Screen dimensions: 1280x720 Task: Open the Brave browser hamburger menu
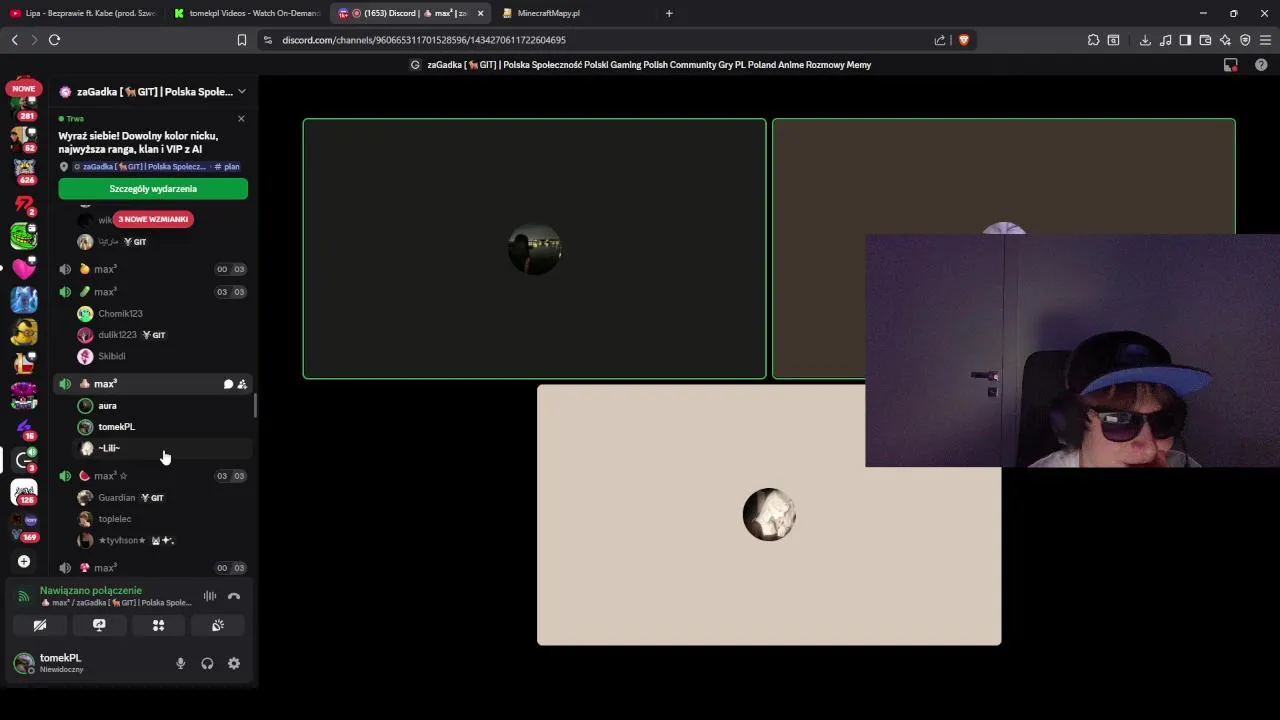pos(1266,40)
